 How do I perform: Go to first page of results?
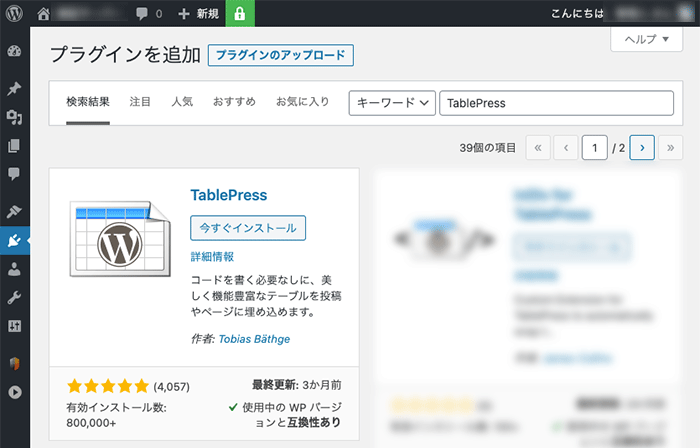click(x=538, y=148)
